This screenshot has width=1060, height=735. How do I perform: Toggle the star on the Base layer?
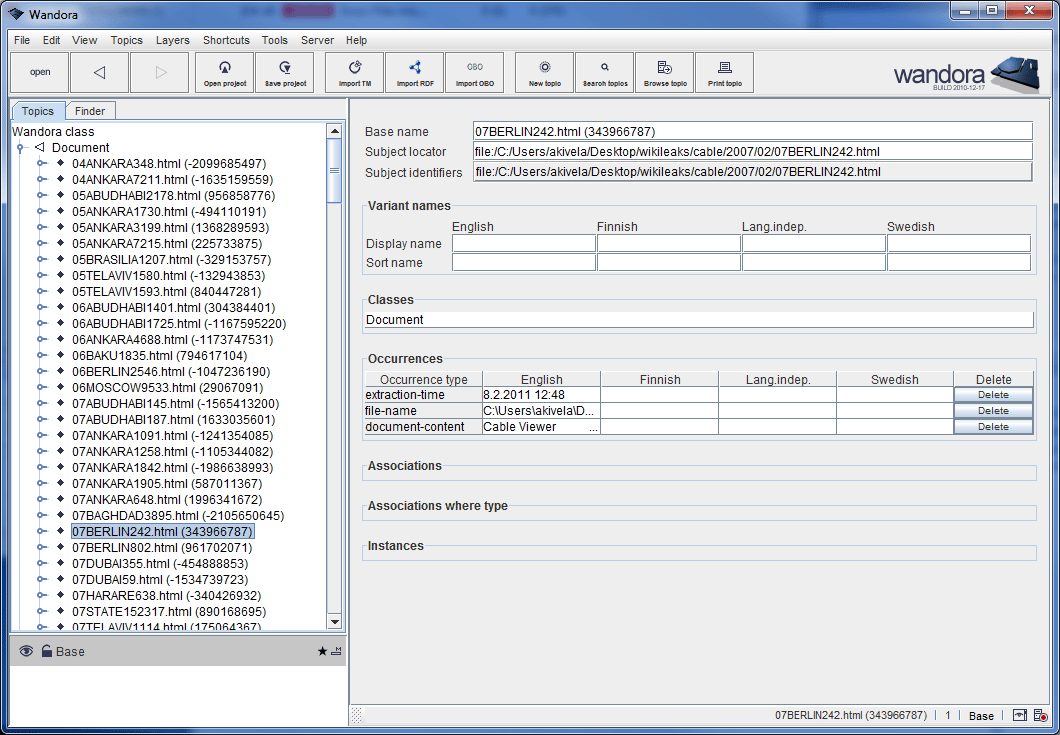[321, 651]
